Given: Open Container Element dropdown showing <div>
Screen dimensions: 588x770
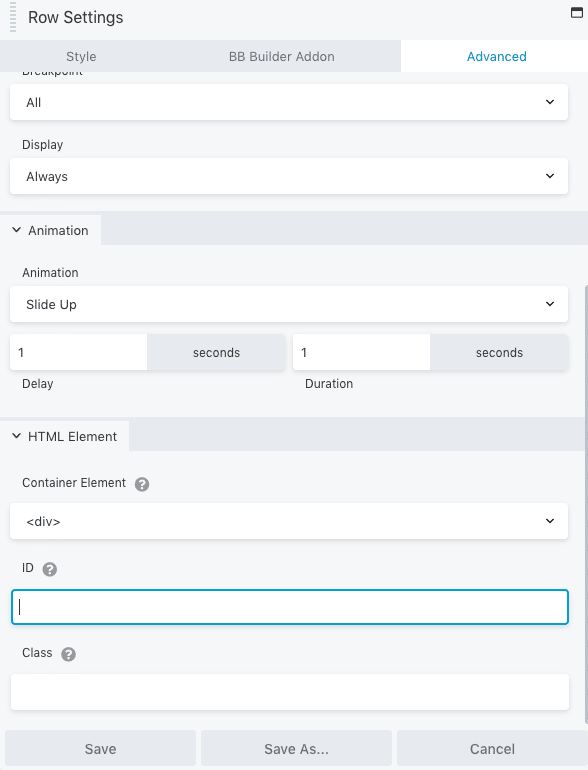Looking at the screenshot, I should click(289, 521).
